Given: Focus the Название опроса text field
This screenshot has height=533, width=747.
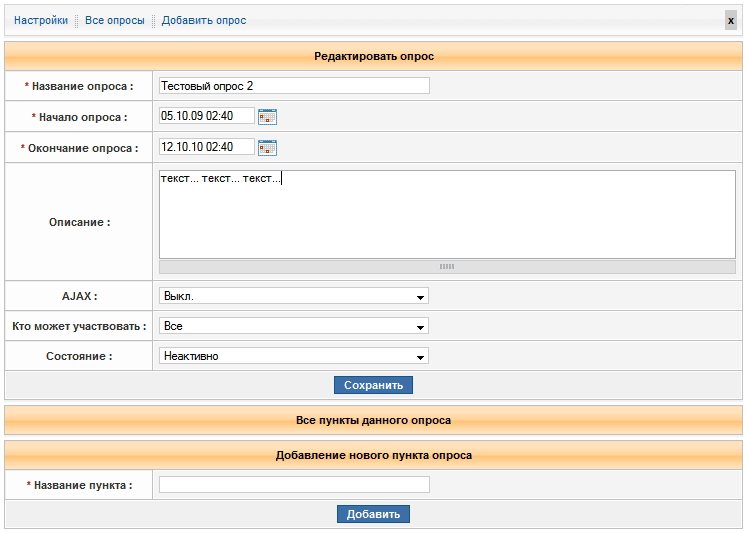Looking at the screenshot, I should 294,86.
